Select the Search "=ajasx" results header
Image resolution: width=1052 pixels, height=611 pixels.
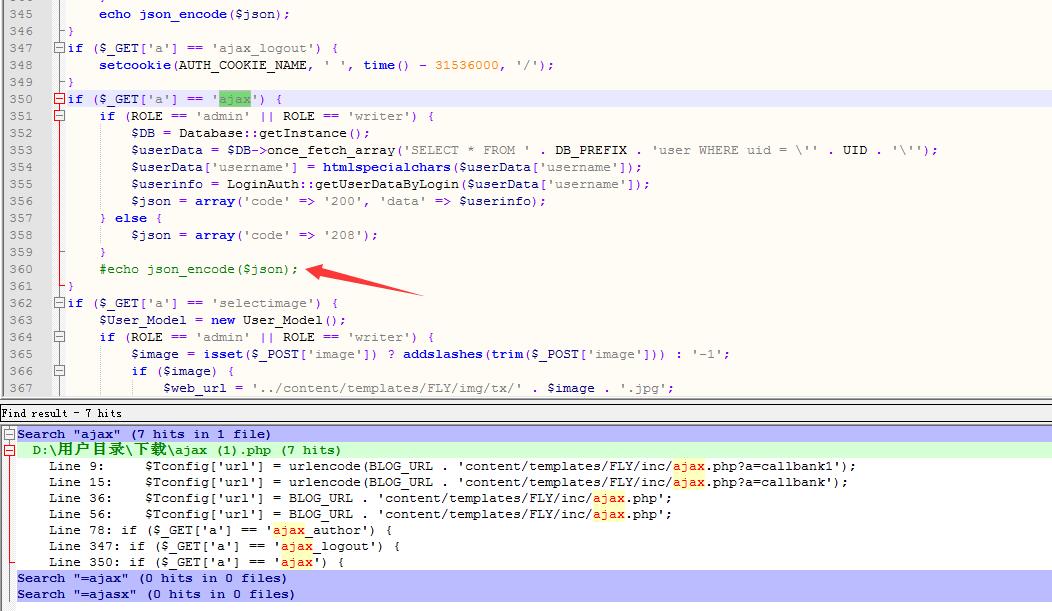(x=156, y=594)
